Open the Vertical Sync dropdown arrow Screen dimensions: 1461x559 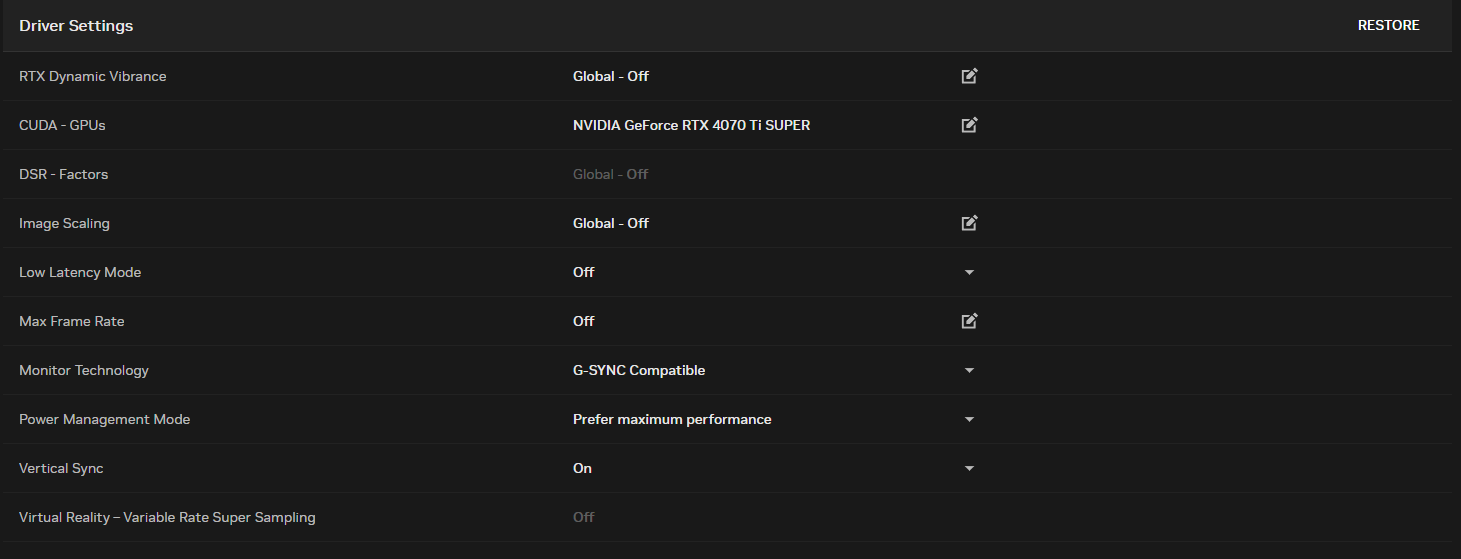(969, 468)
